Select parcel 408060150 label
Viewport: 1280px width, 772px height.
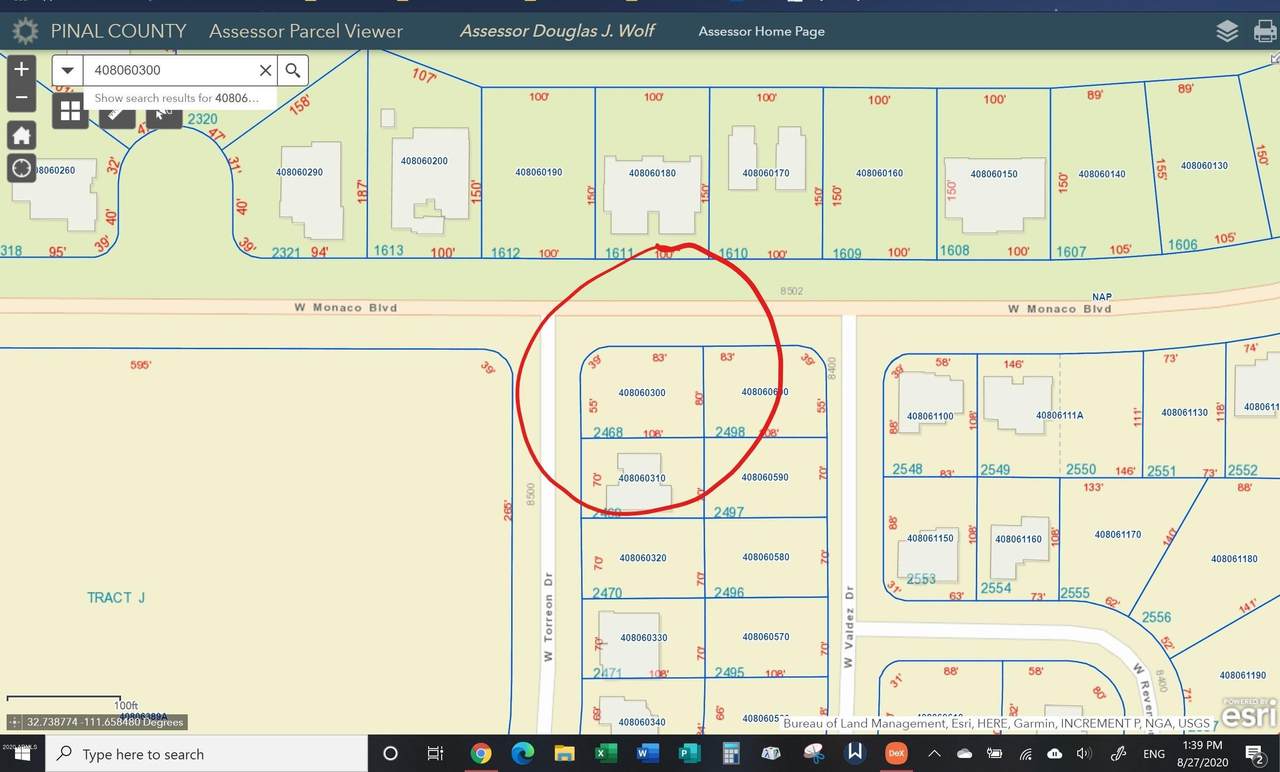(994, 174)
